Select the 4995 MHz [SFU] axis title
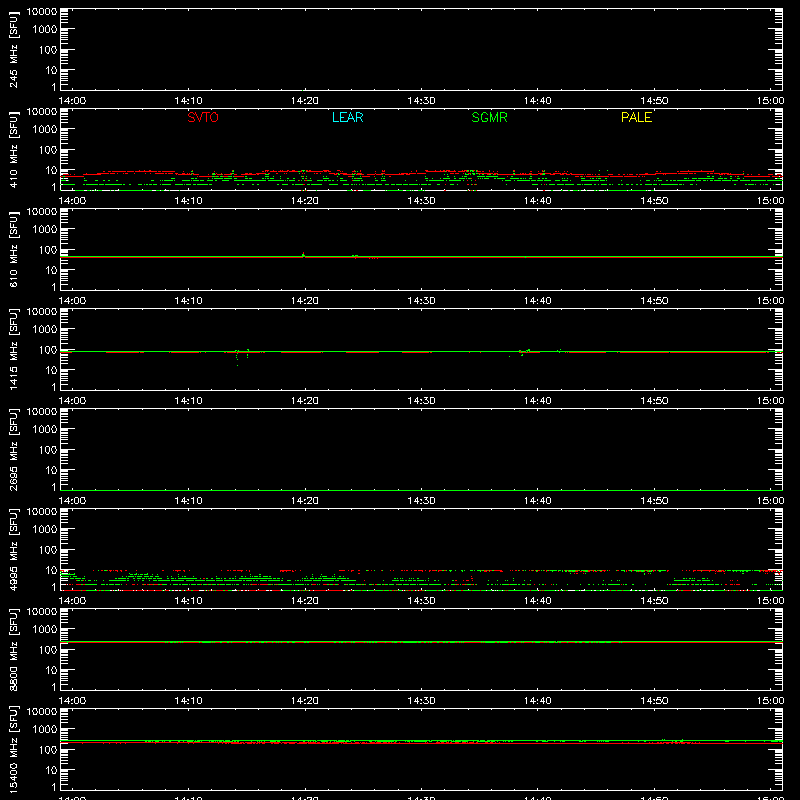Viewport: 800px width, 800px height. 14,550
